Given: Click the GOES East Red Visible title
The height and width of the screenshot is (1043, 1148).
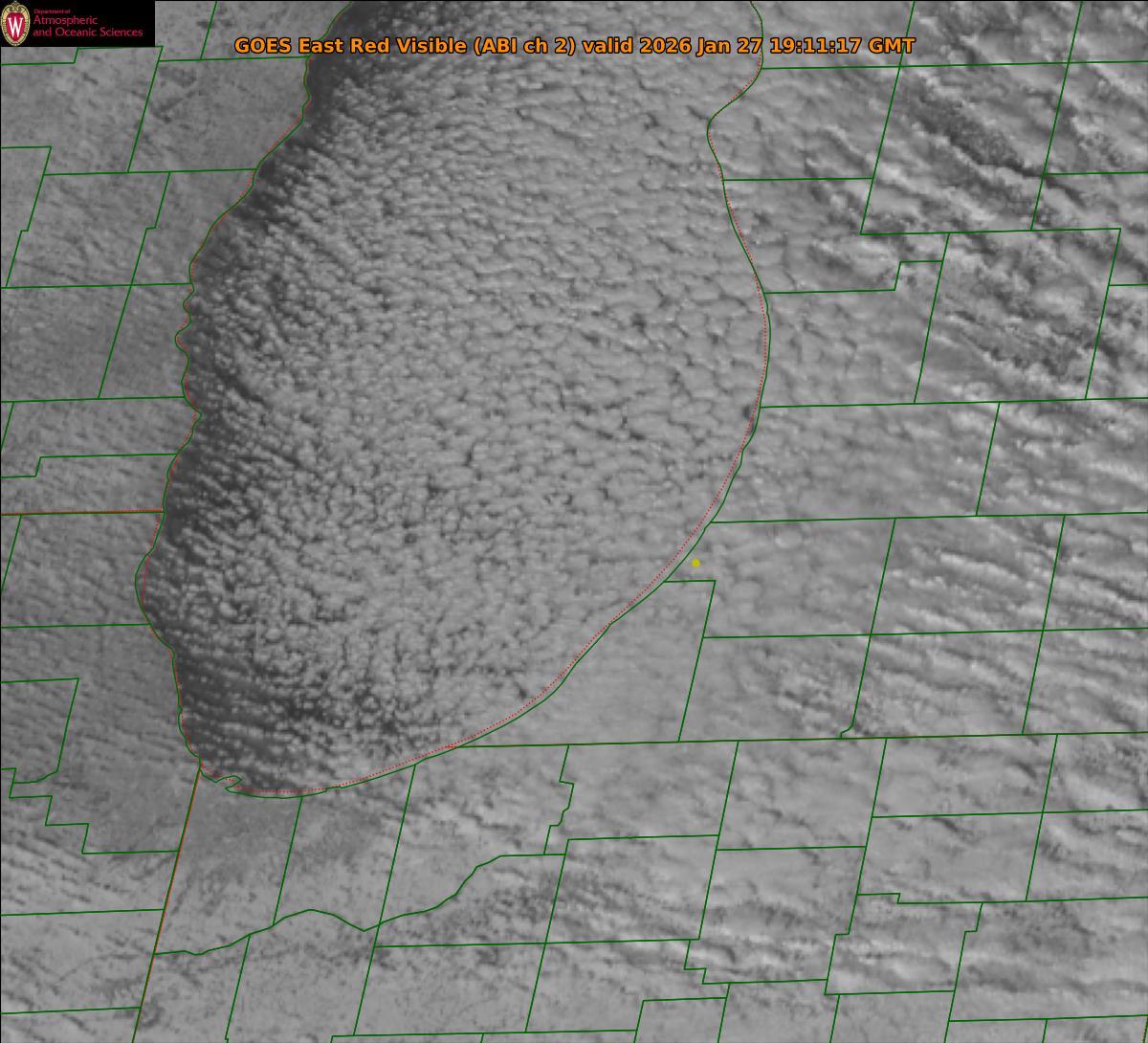Looking at the screenshot, I should 575,45.
